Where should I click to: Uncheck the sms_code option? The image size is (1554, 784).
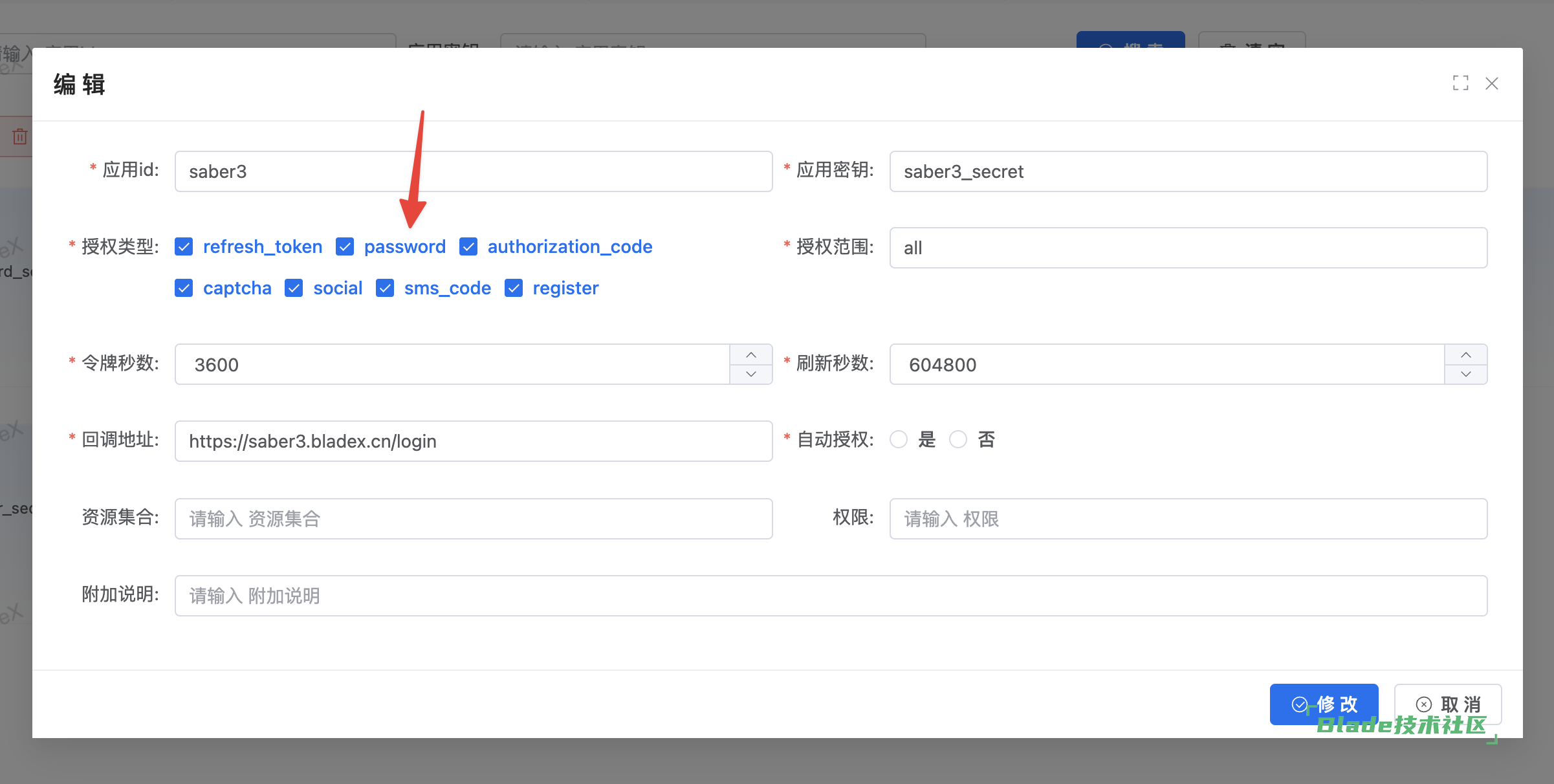pyautogui.click(x=385, y=288)
